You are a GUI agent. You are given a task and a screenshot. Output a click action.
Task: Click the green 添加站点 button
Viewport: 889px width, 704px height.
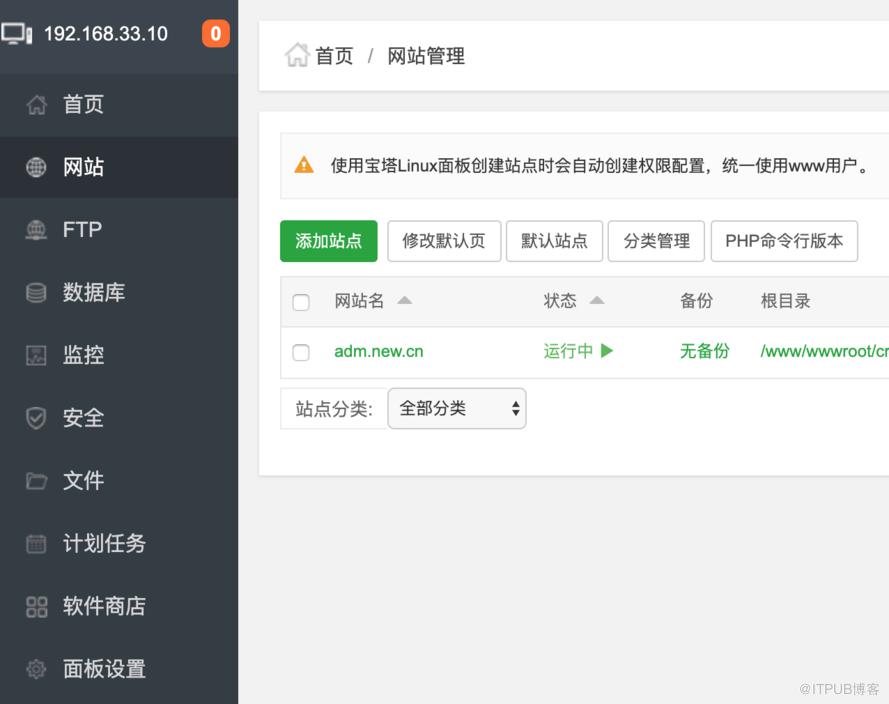(329, 241)
